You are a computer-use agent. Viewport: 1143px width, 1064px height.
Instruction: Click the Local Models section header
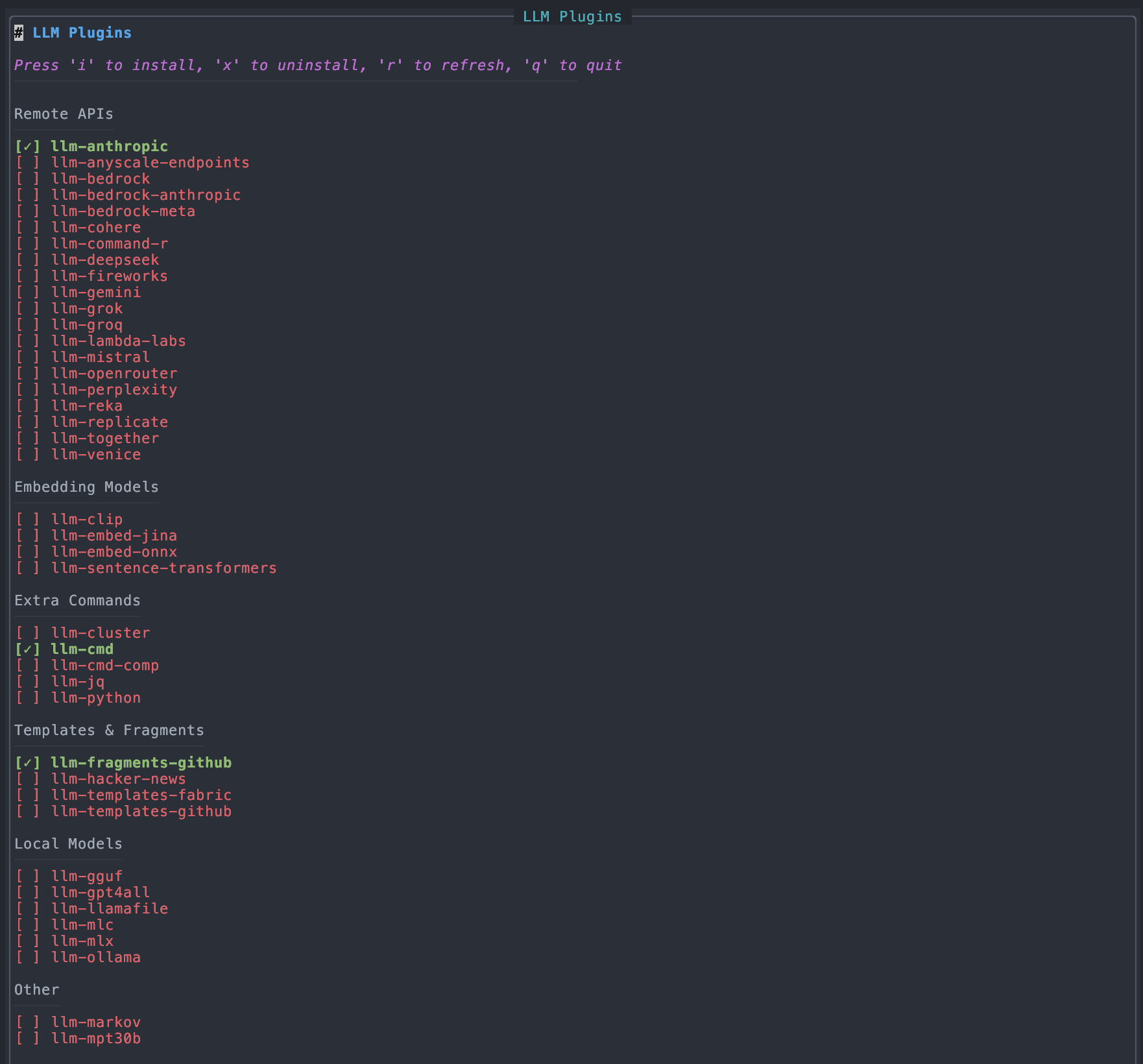coord(67,843)
